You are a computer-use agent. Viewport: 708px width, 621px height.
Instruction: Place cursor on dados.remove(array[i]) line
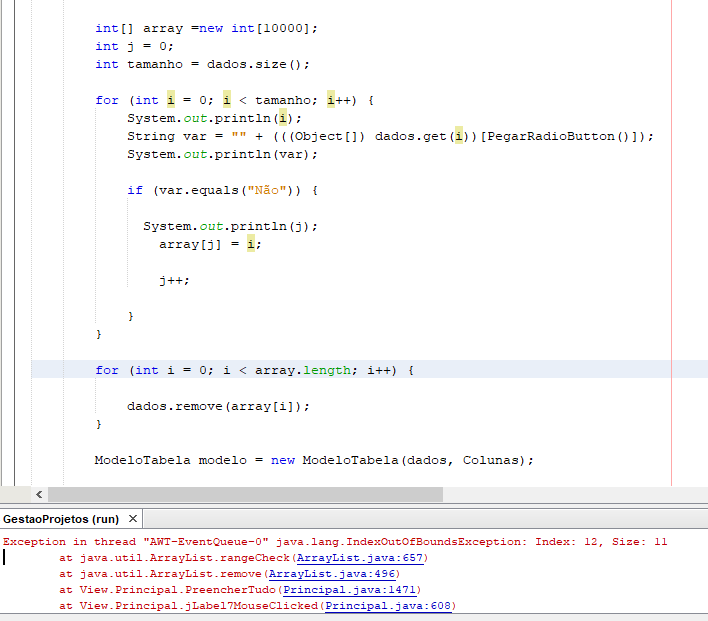tap(218, 406)
